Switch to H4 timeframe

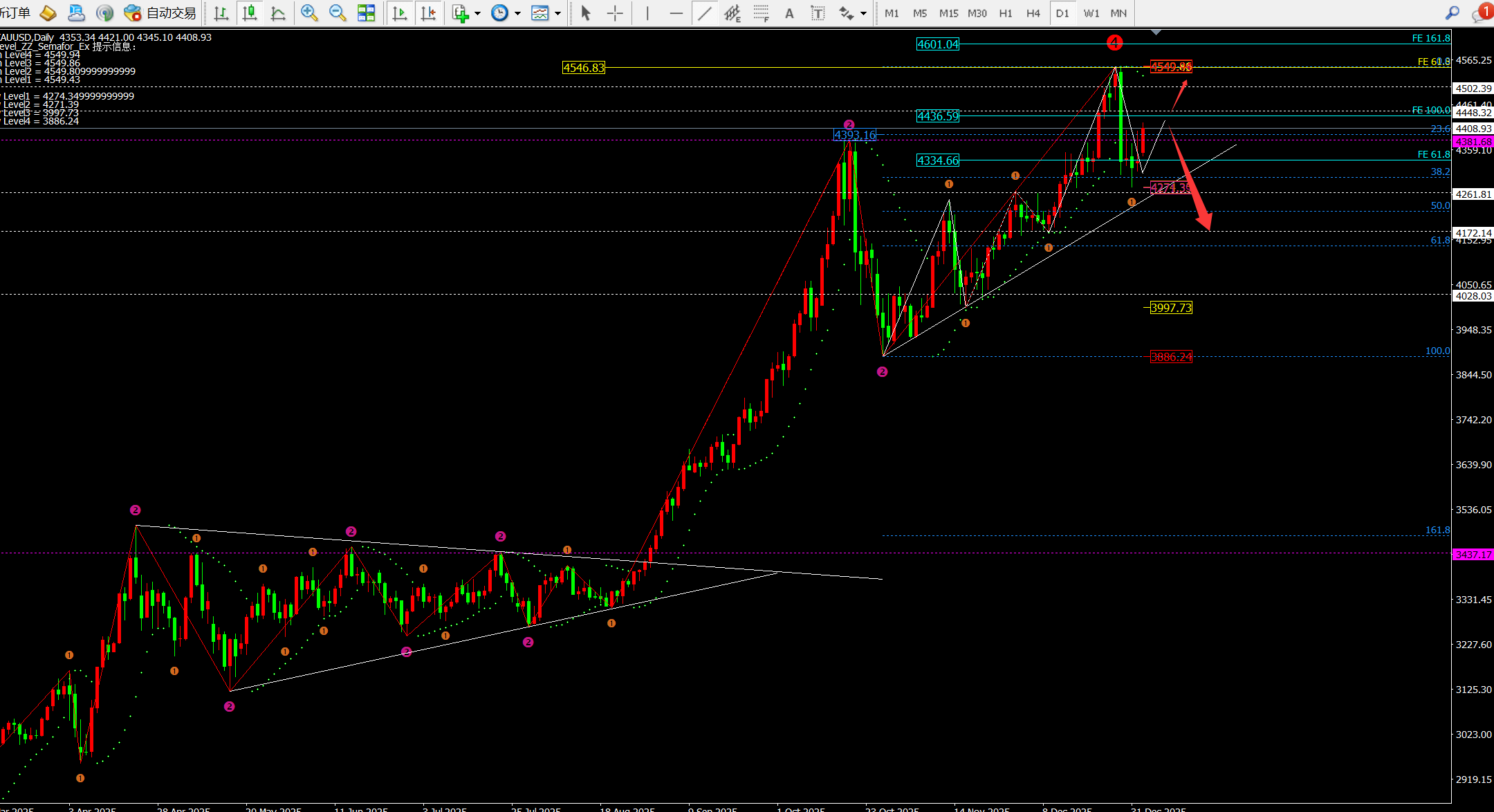tap(1033, 13)
